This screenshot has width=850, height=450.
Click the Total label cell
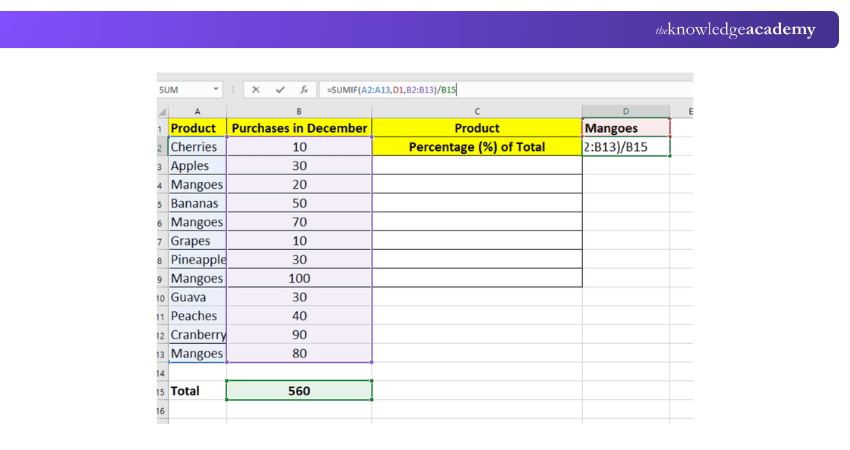pyautogui.click(x=197, y=391)
